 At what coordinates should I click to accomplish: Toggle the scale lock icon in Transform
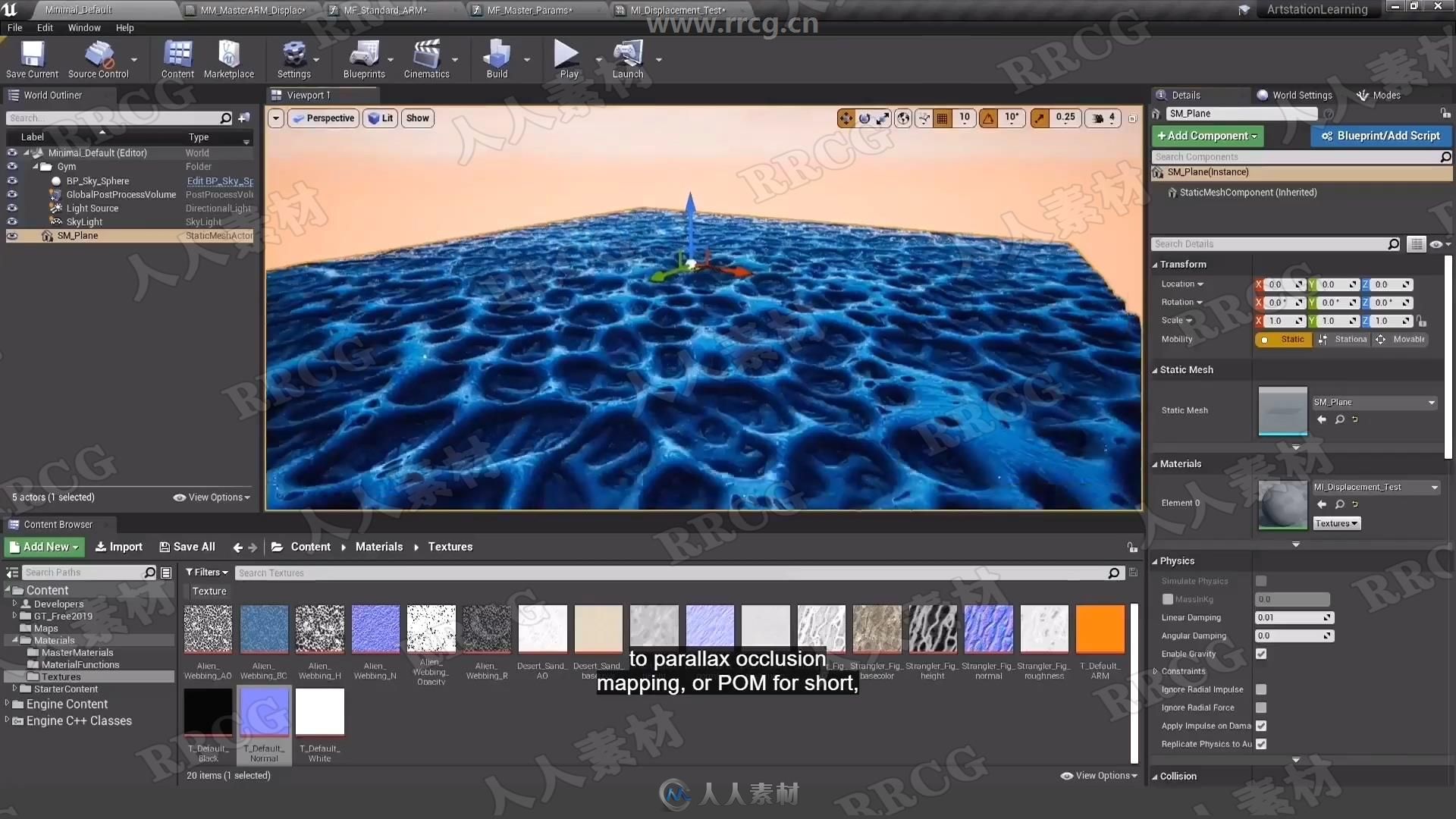pos(1422,321)
